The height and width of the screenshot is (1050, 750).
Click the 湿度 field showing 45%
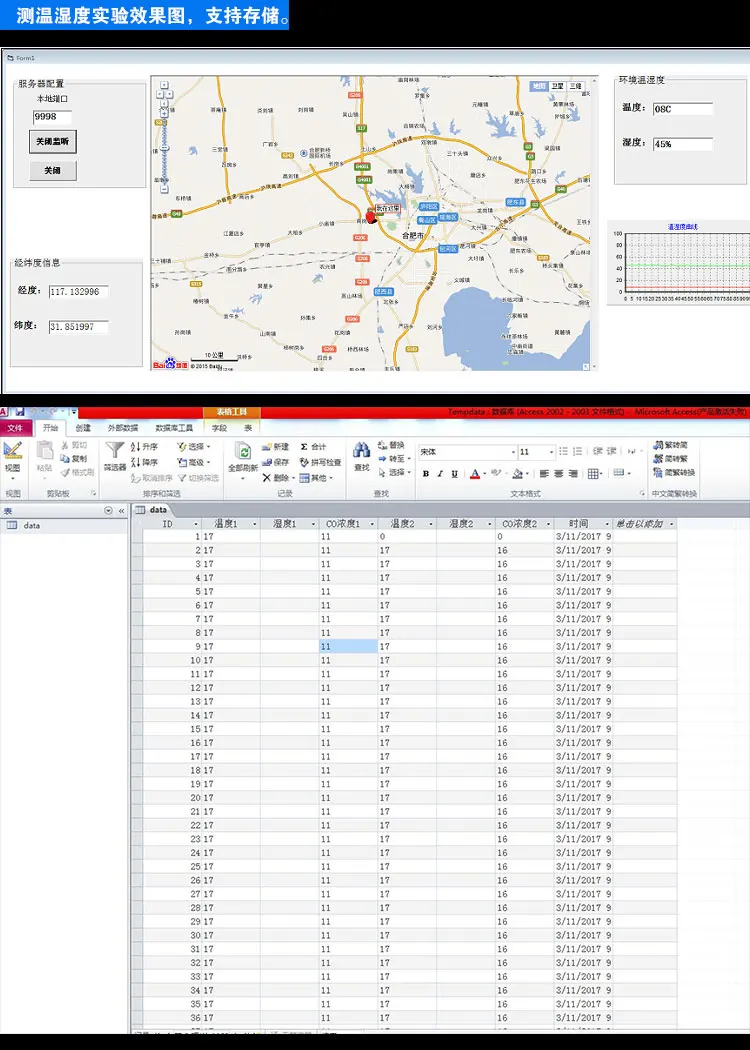click(683, 143)
